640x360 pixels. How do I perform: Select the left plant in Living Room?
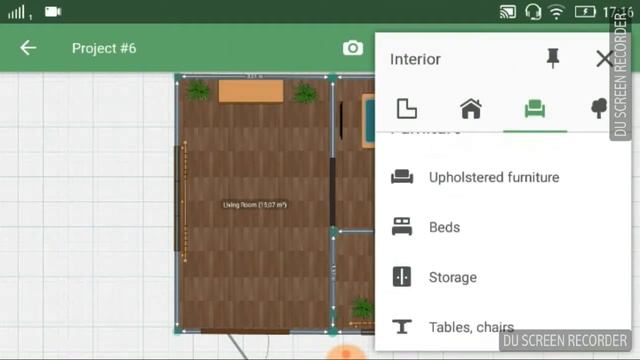click(x=198, y=90)
